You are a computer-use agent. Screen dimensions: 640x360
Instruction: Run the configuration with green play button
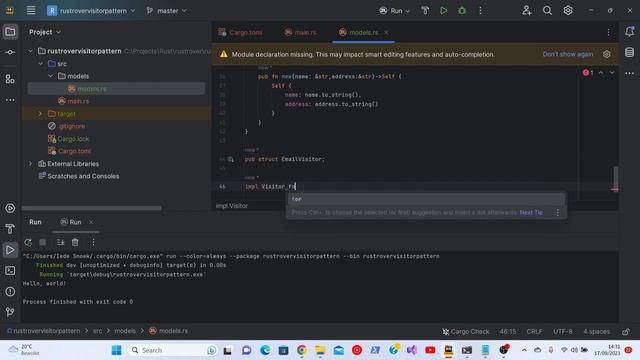coord(443,11)
